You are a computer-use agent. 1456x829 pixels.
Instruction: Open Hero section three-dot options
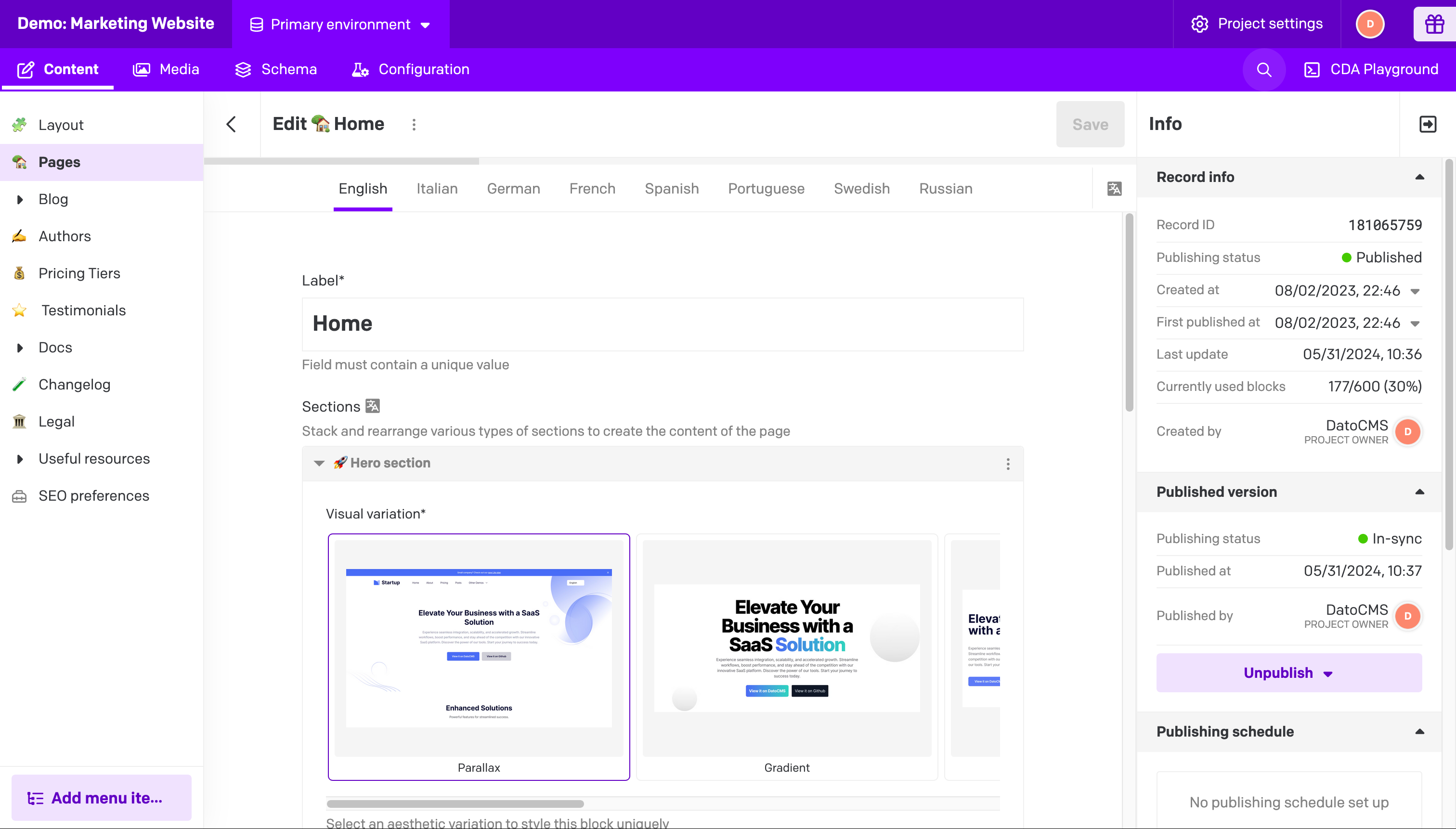click(x=1008, y=464)
